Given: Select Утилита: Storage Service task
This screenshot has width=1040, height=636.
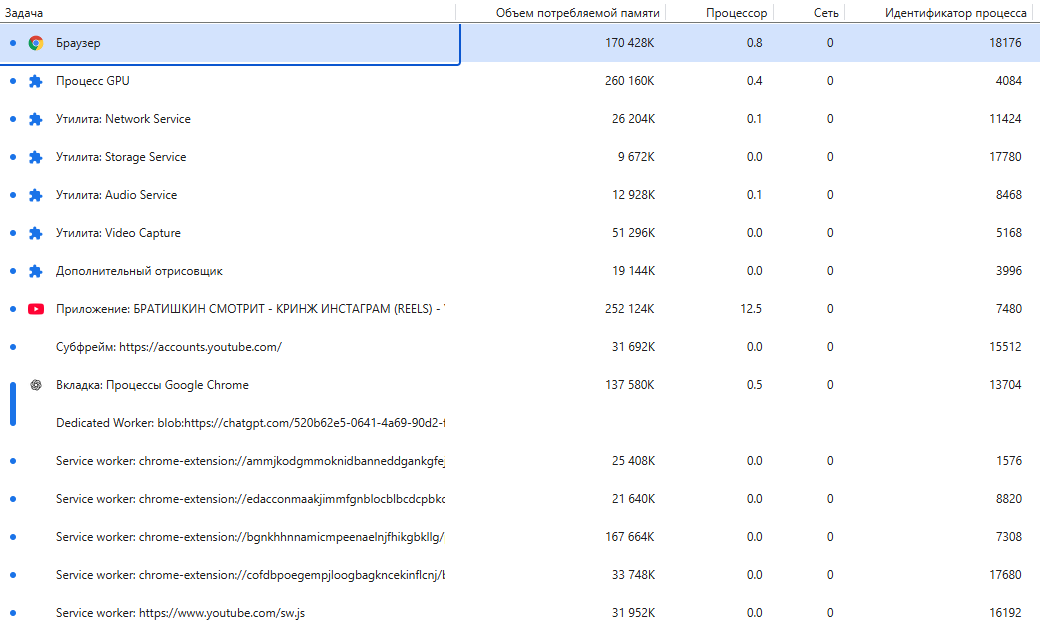Looking at the screenshot, I should pyautogui.click(x=520, y=157).
